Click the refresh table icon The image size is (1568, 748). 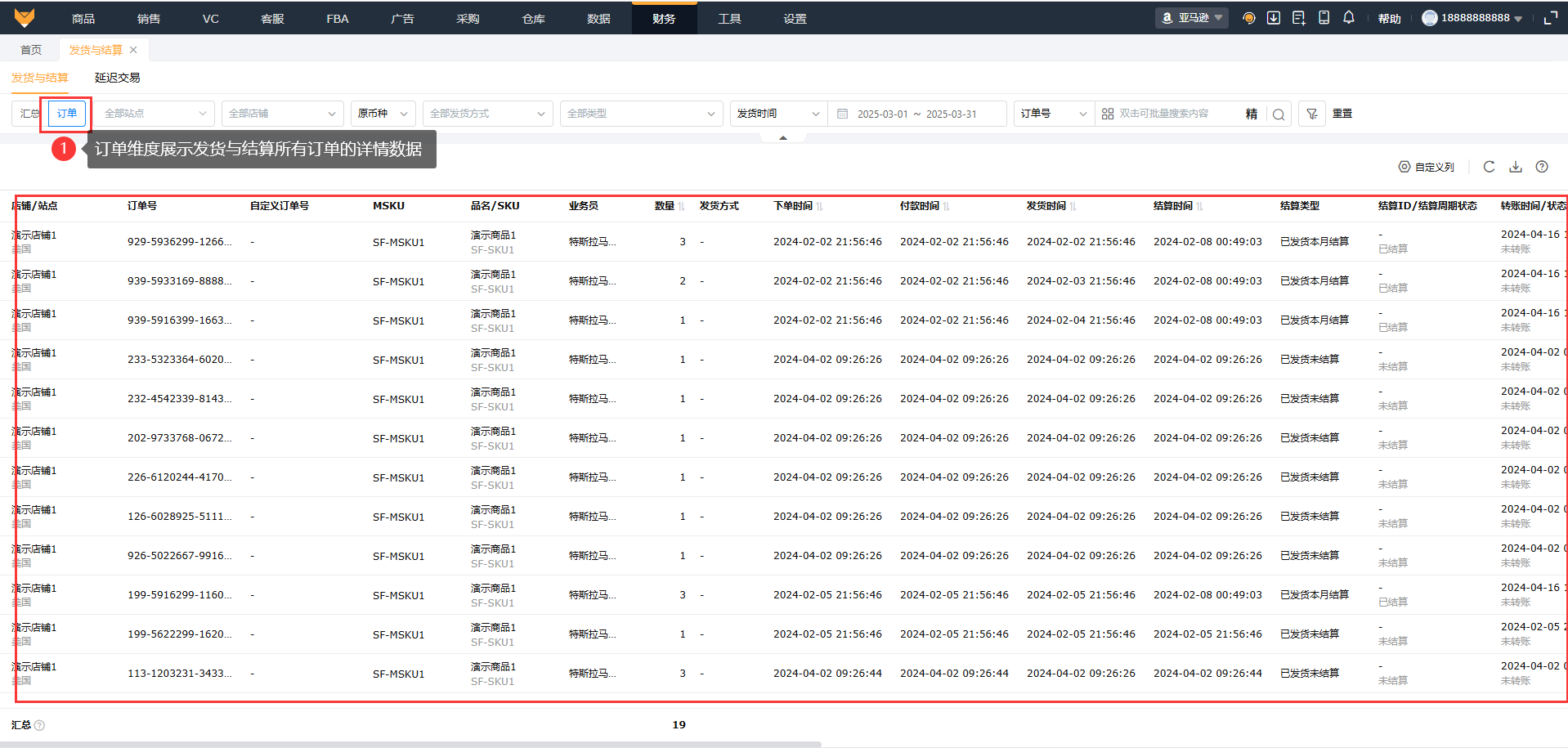click(x=1489, y=167)
